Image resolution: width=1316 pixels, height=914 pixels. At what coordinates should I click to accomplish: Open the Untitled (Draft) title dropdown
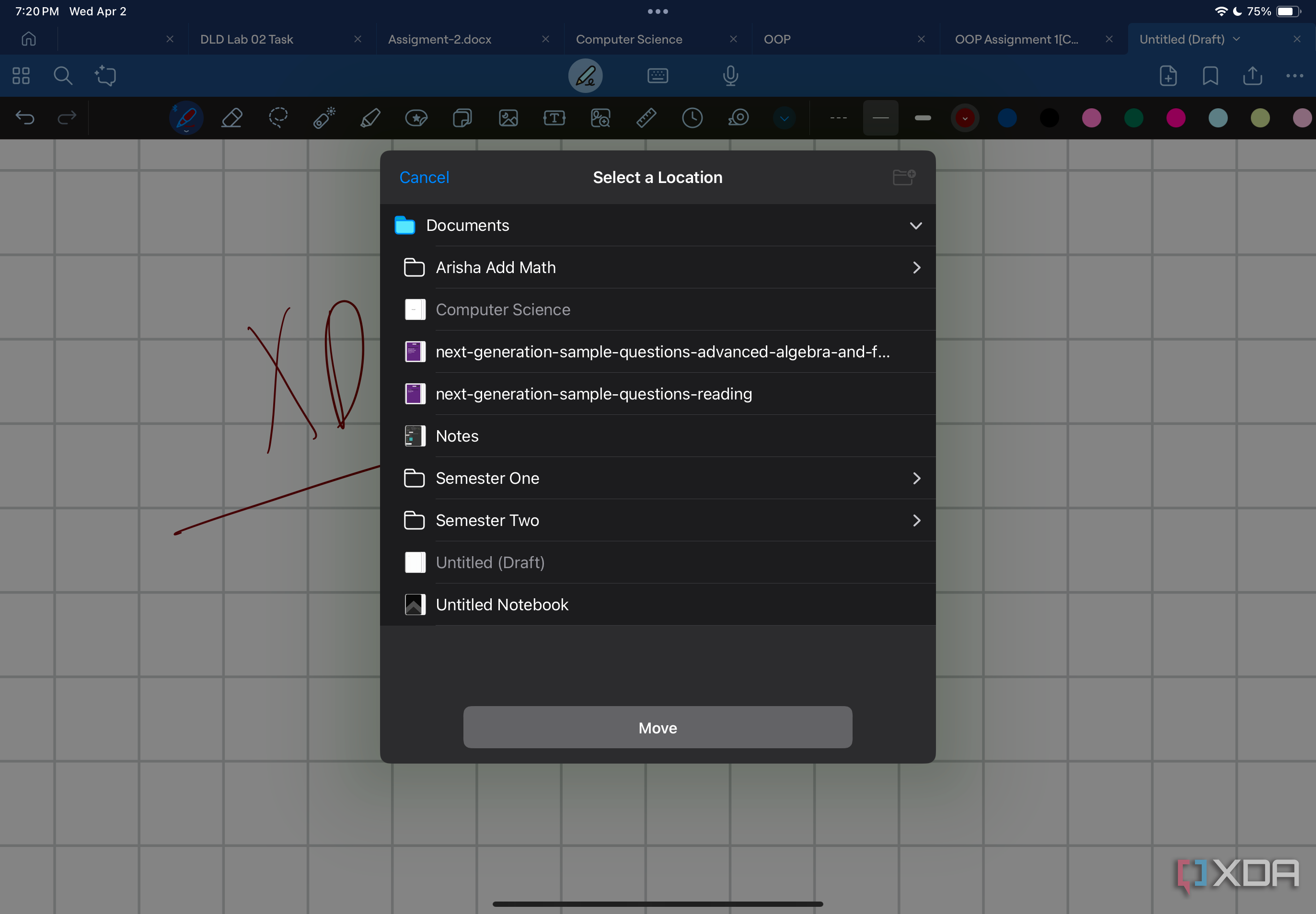point(1236,39)
